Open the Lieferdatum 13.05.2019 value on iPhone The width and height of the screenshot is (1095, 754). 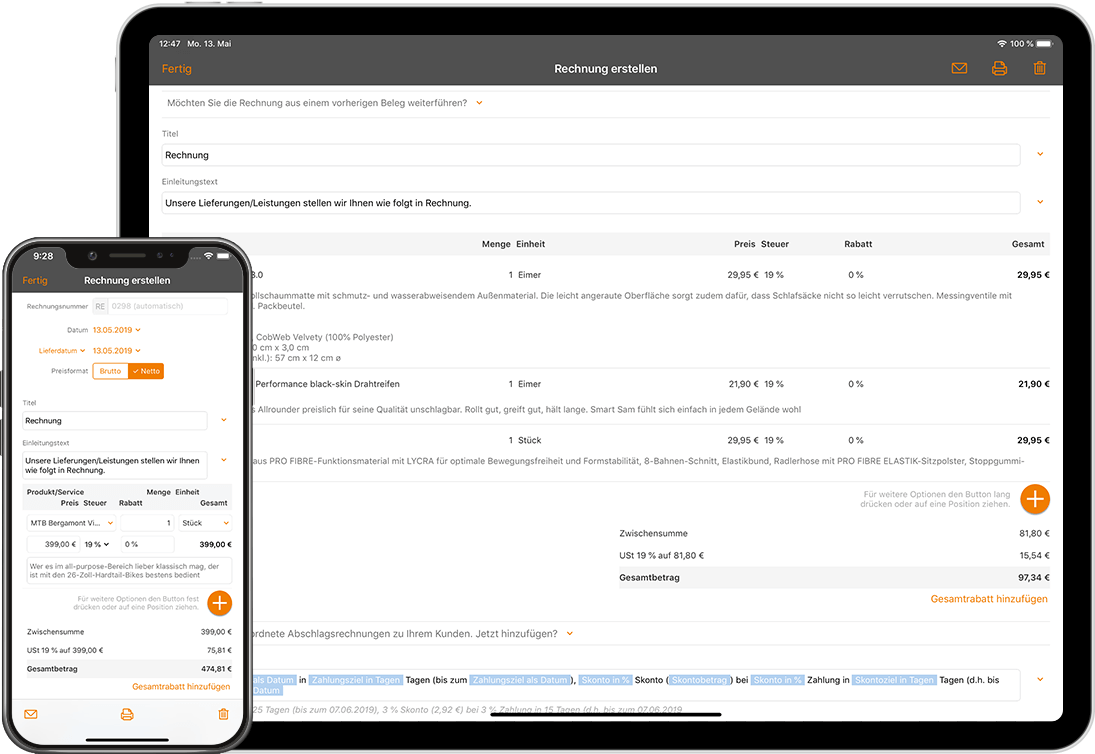(x=117, y=351)
